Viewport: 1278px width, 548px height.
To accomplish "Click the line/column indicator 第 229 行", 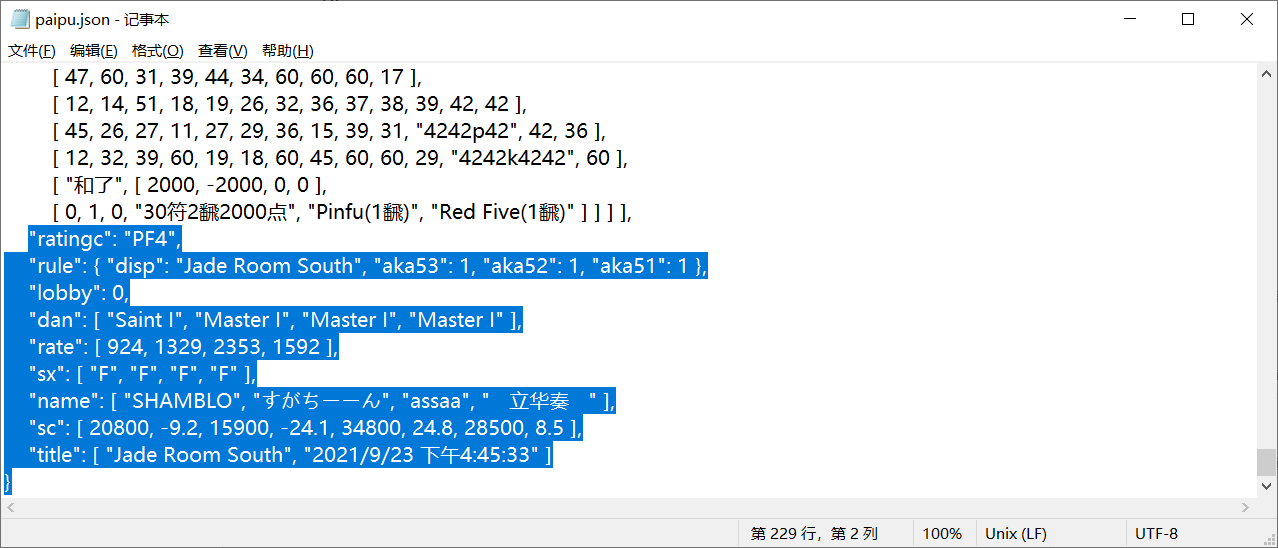I will pyautogui.click(x=817, y=534).
